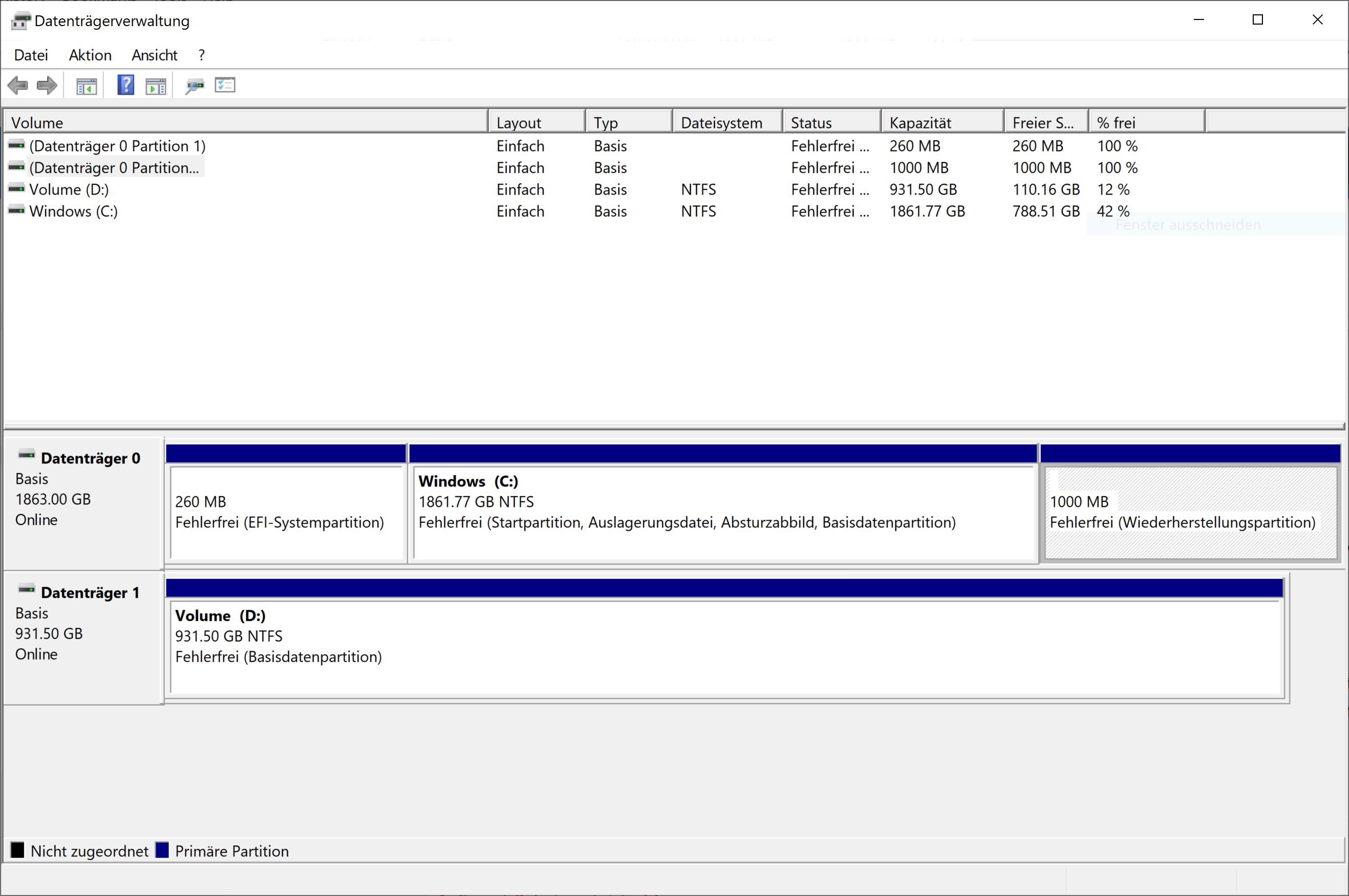The width and height of the screenshot is (1349, 896).
Task: Click the drive icon of Windows (C:) row
Action: coord(16,210)
